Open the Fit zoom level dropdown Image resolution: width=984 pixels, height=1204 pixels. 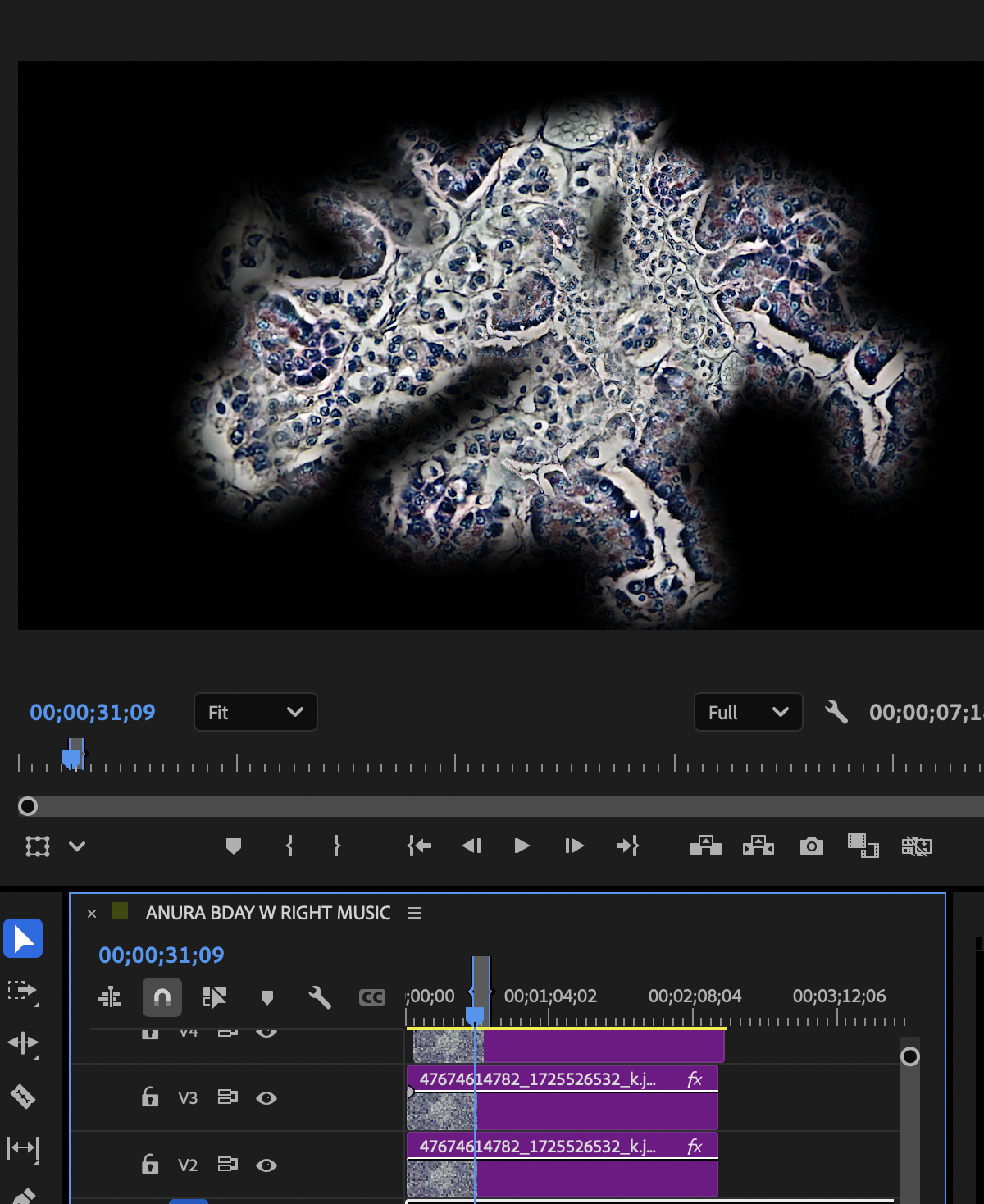[255, 712]
